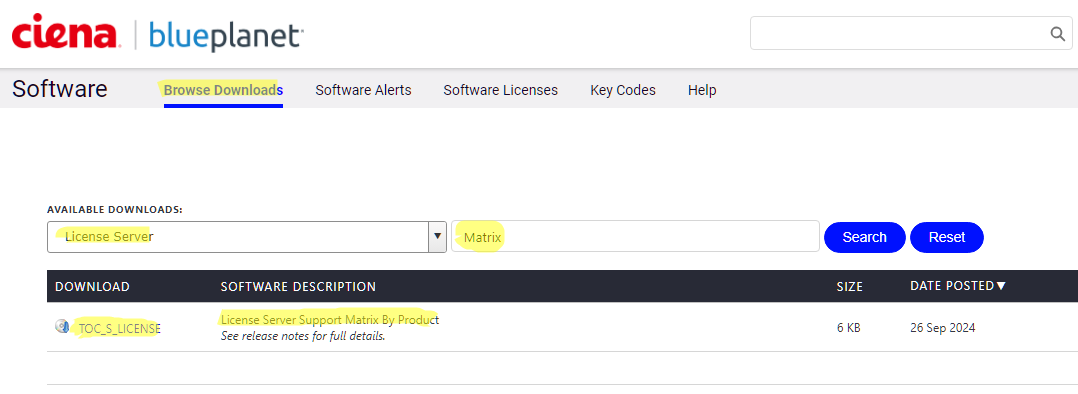Go to Software Licenses tab
This screenshot has height=394, width=1078.
500,90
